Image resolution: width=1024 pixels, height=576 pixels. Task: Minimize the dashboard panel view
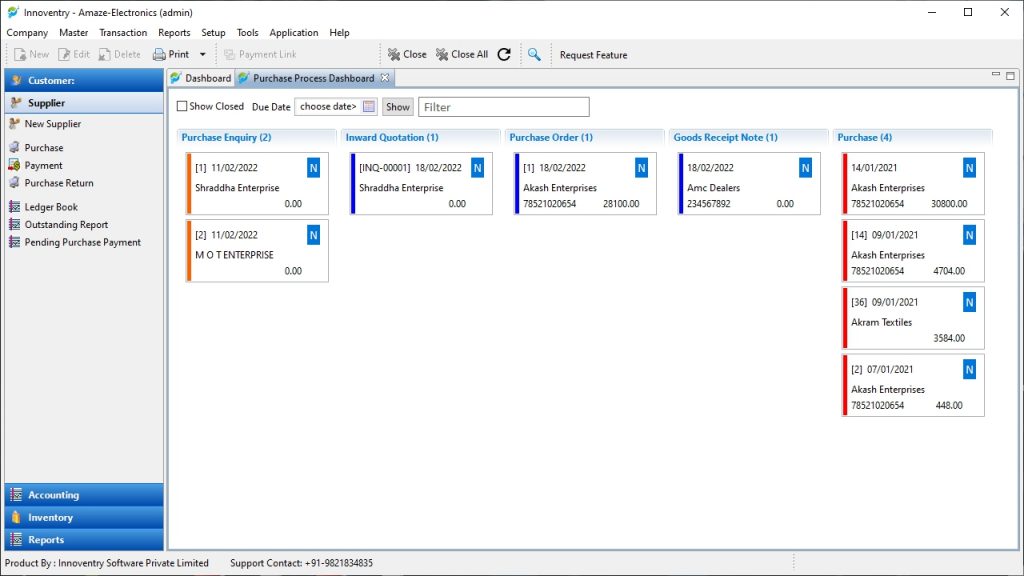996,75
